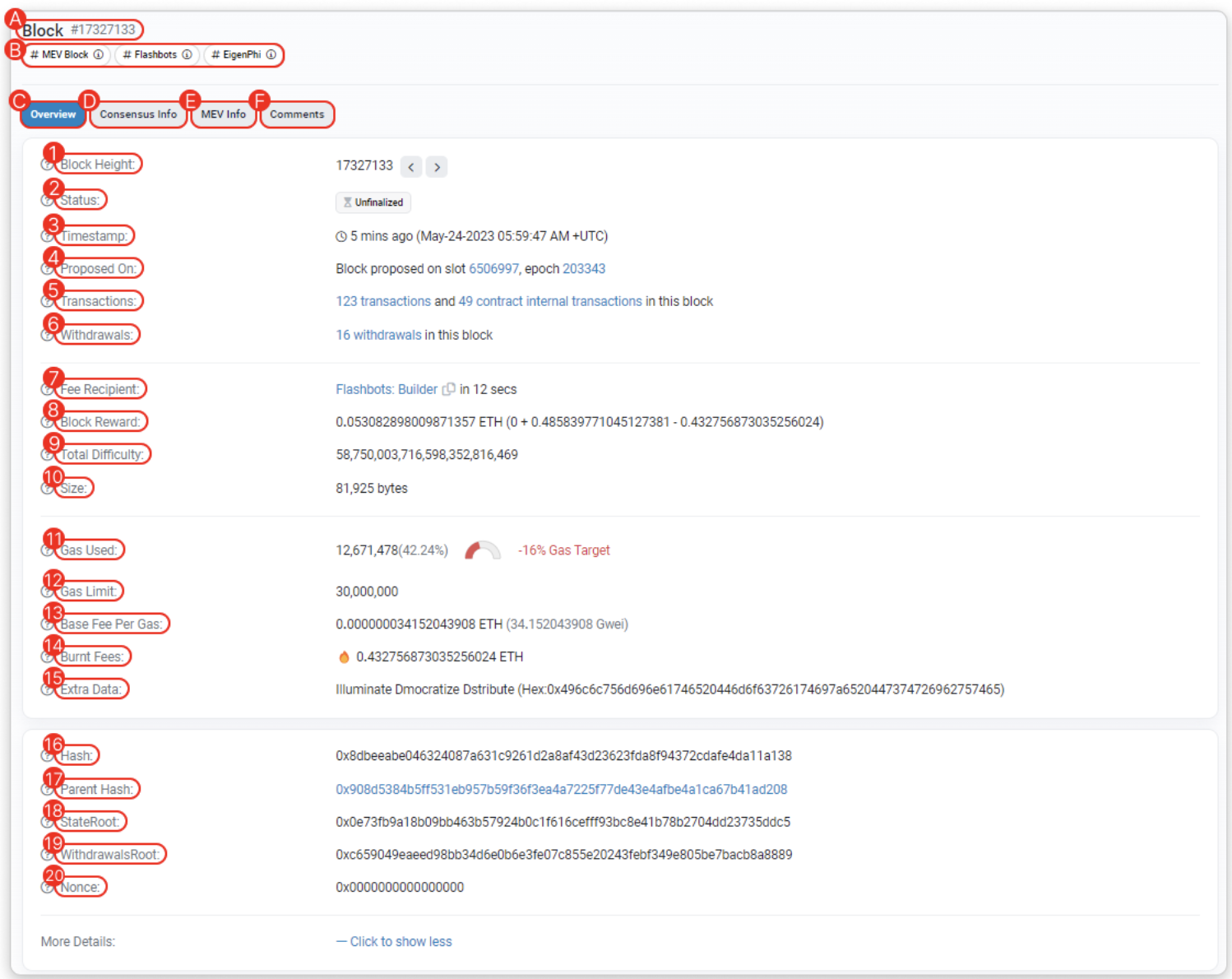This screenshot has width=1232, height=979.
Task: Click help icon beside Timestamp label
Action: click(47, 236)
